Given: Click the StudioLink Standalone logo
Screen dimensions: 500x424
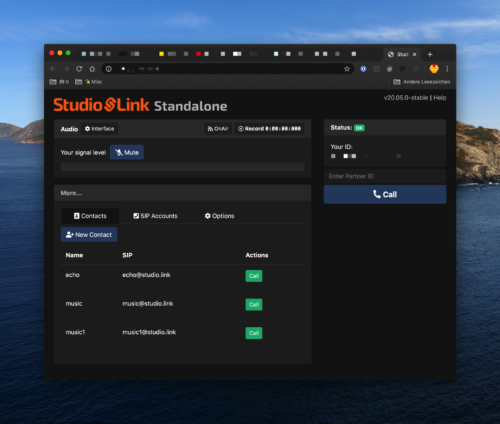Looking at the screenshot, I should pos(140,105).
